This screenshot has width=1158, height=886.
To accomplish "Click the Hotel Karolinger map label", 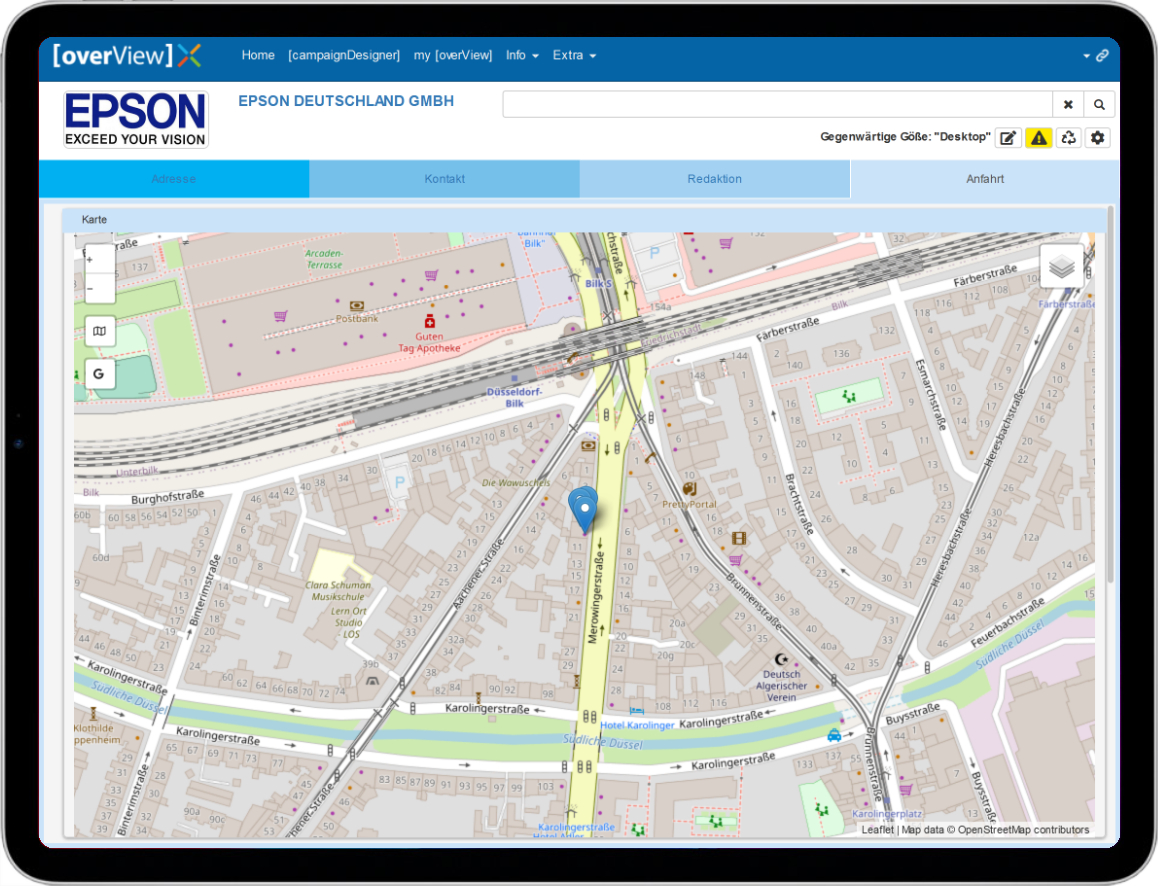I will (x=637, y=725).
